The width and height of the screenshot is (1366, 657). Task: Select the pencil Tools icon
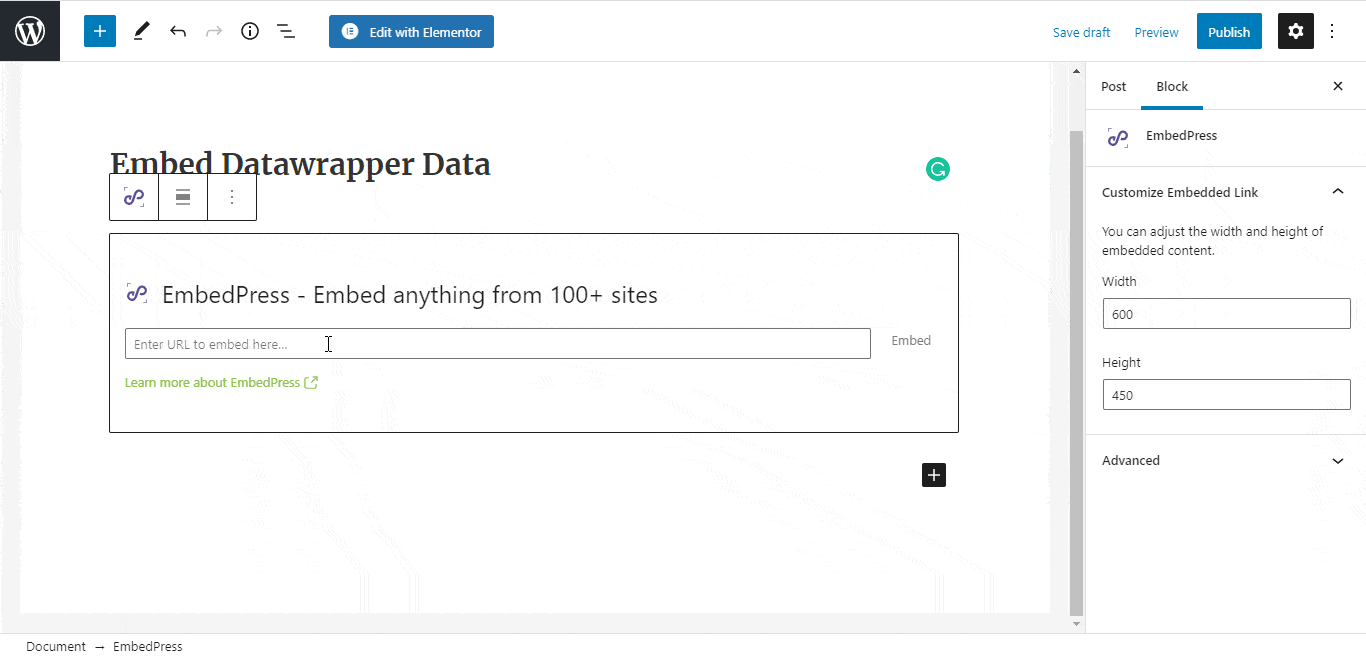coord(141,31)
